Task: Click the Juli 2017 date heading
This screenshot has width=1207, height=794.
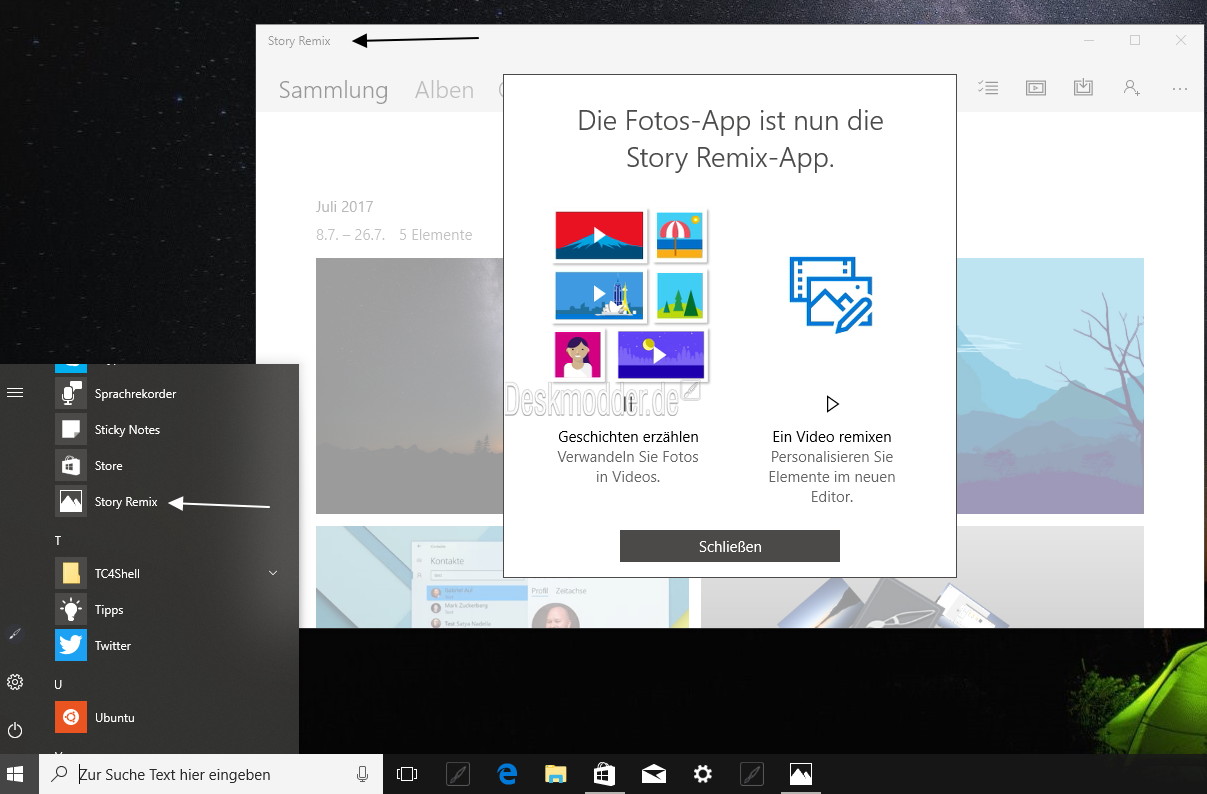Action: click(343, 207)
